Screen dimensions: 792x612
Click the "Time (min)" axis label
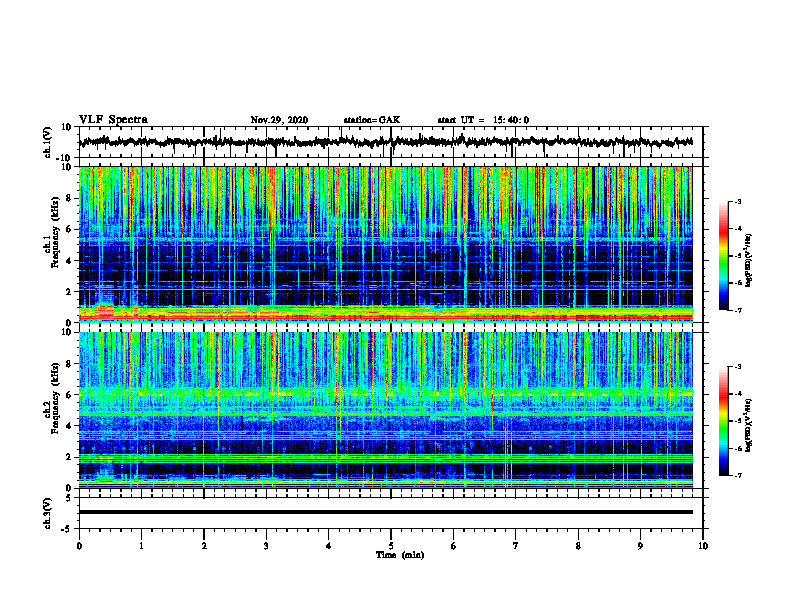400,555
